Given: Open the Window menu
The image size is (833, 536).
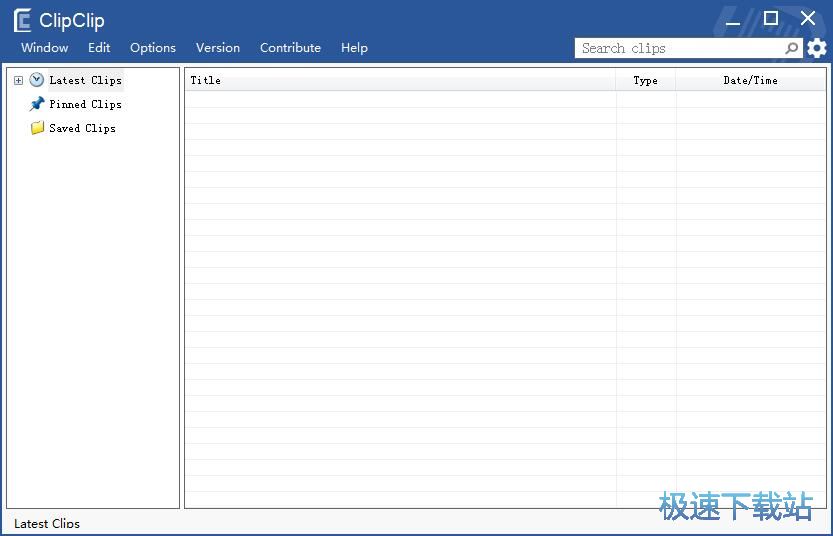Looking at the screenshot, I should (45, 48).
